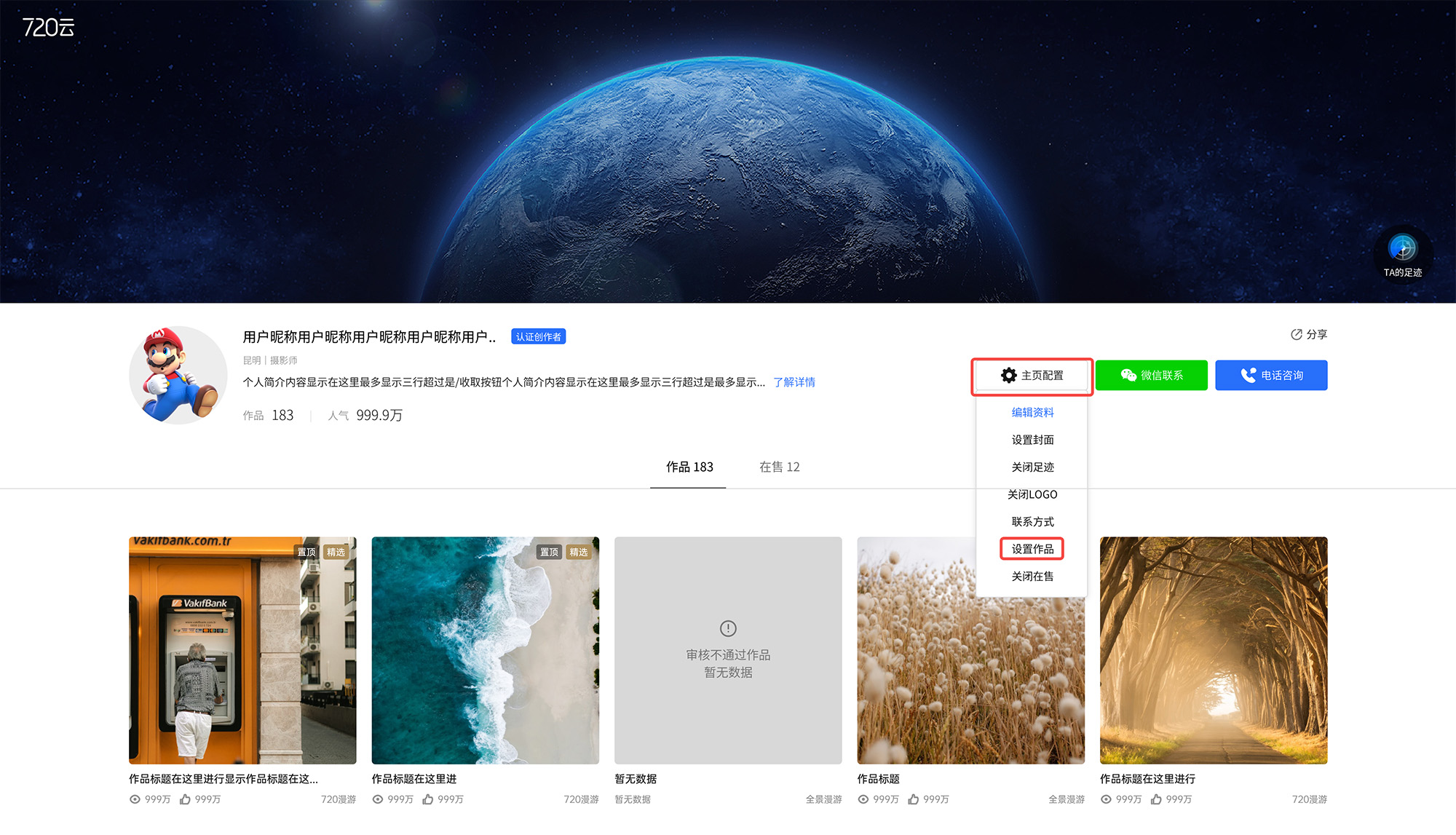Click the phone icon on 电话咨询
Screen dimensions: 1456x835
[x=1248, y=375]
